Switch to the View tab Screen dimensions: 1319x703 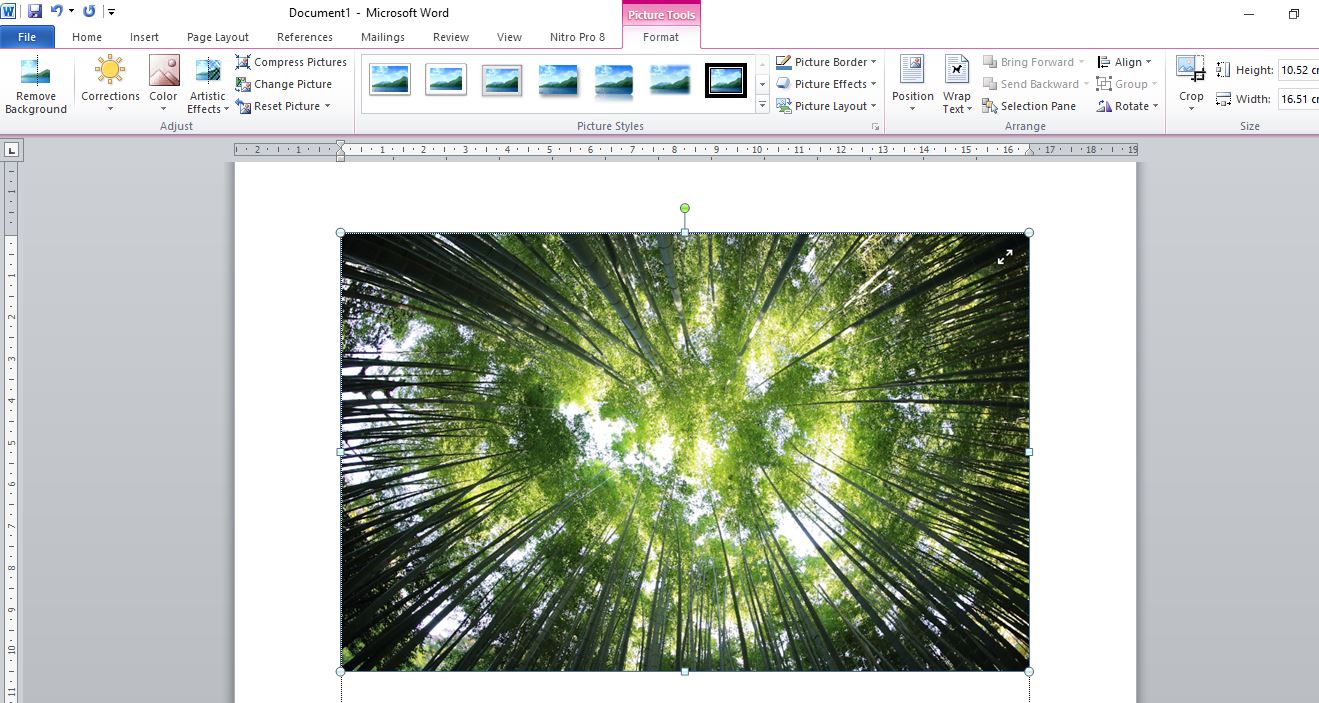[509, 37]
